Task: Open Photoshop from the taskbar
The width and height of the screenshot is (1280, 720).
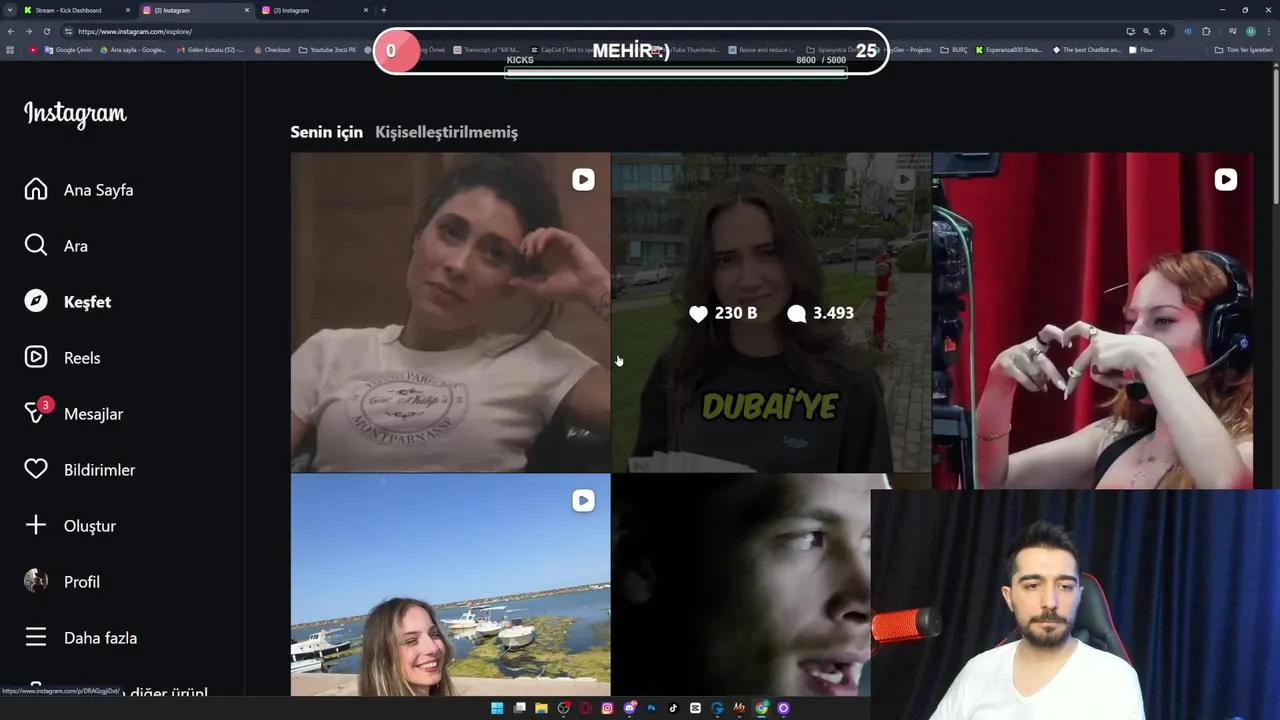Action: (x=651, y=708)
